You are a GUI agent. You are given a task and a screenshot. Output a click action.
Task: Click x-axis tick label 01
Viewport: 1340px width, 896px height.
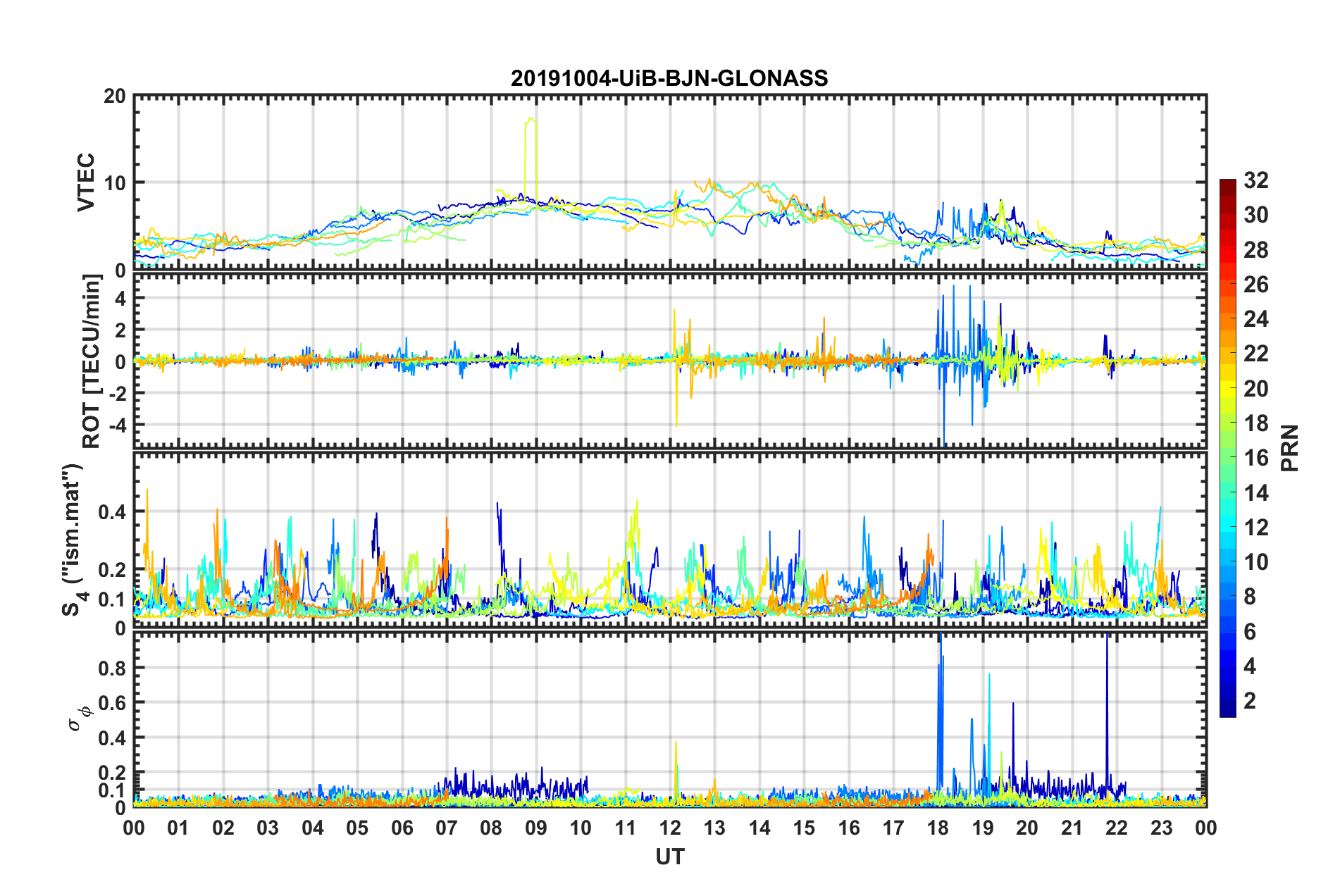(x=178, y=828)
